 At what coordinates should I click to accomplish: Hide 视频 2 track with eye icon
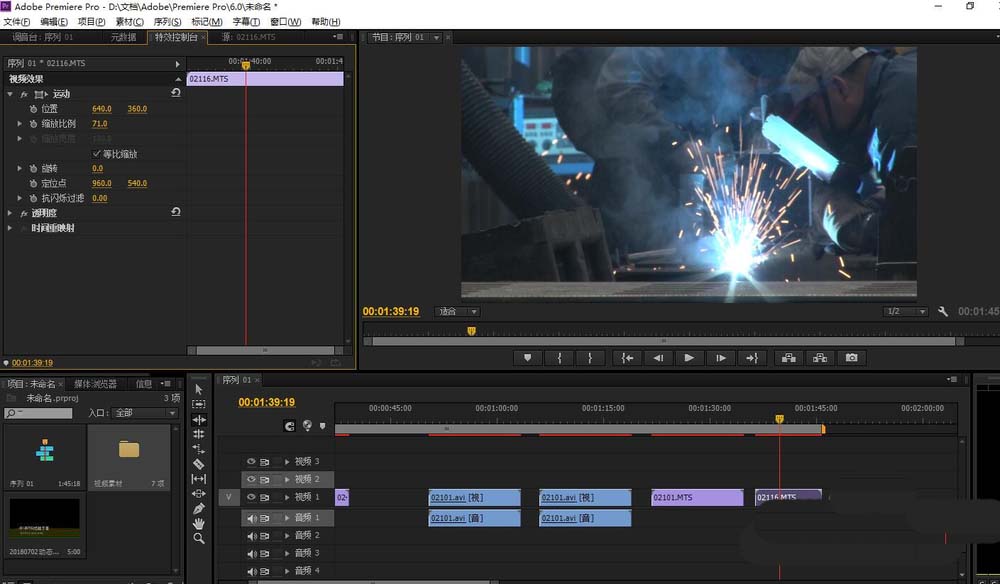click(251, 479)
